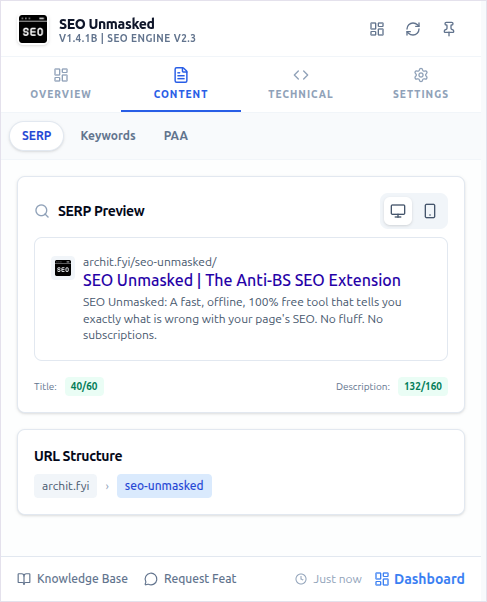Switch to the Overview tab

tap(61, 84)
